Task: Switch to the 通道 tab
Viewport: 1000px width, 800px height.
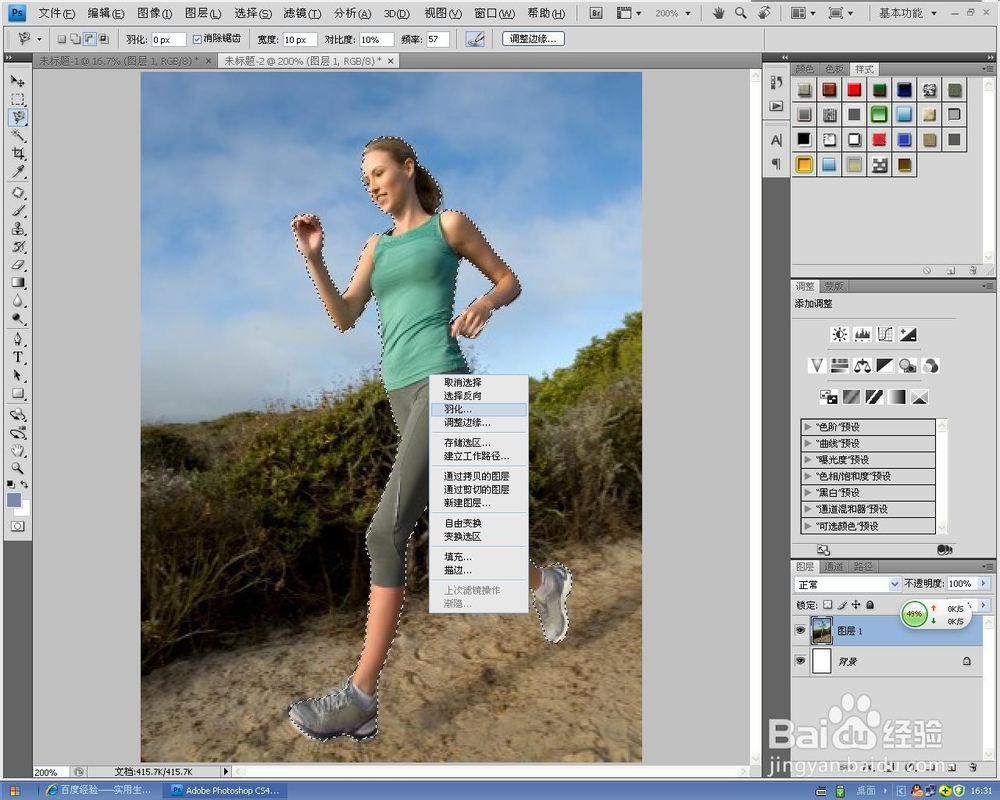Action: tap(833, 567)
